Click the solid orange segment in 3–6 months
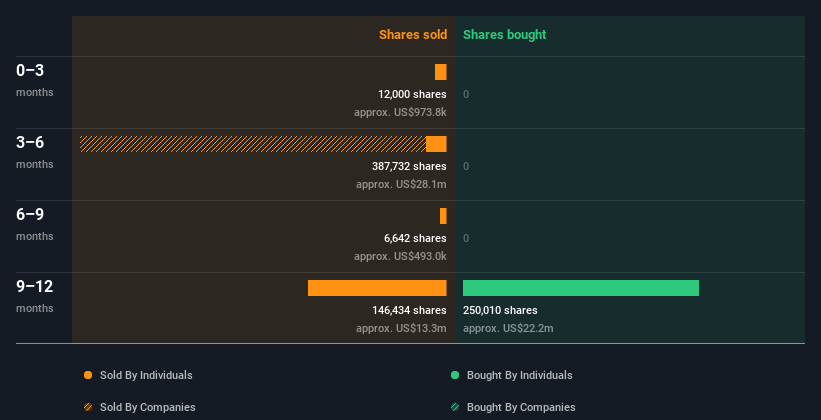The image size is (821, 420). coord(436,144)
